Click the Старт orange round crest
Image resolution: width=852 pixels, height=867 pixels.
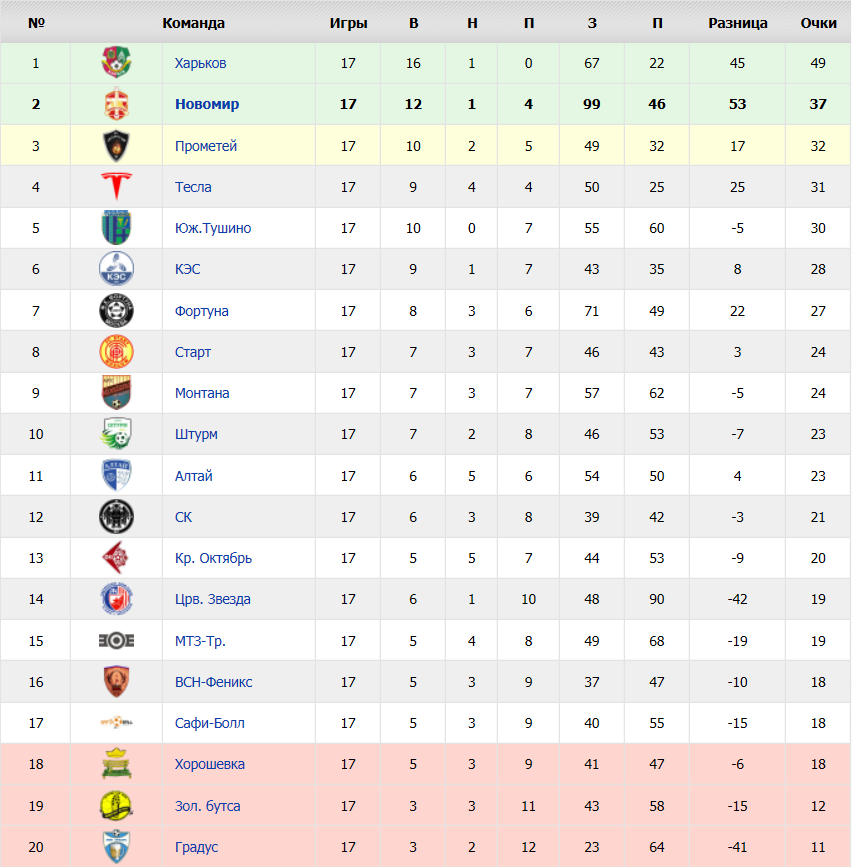[116, 352]
